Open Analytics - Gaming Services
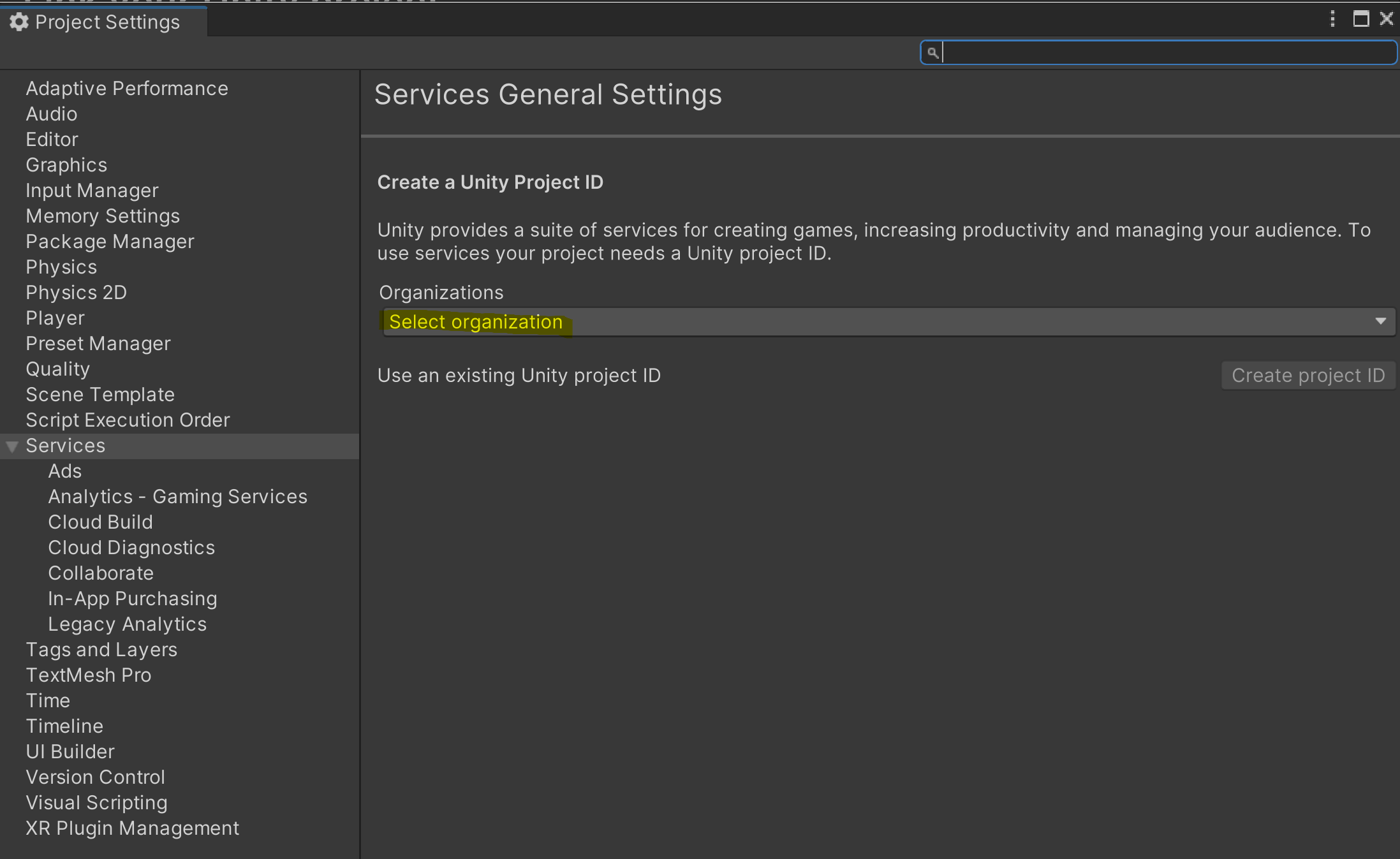The height and width of the screenshot is (859, 1400). [x=178, y=497]
